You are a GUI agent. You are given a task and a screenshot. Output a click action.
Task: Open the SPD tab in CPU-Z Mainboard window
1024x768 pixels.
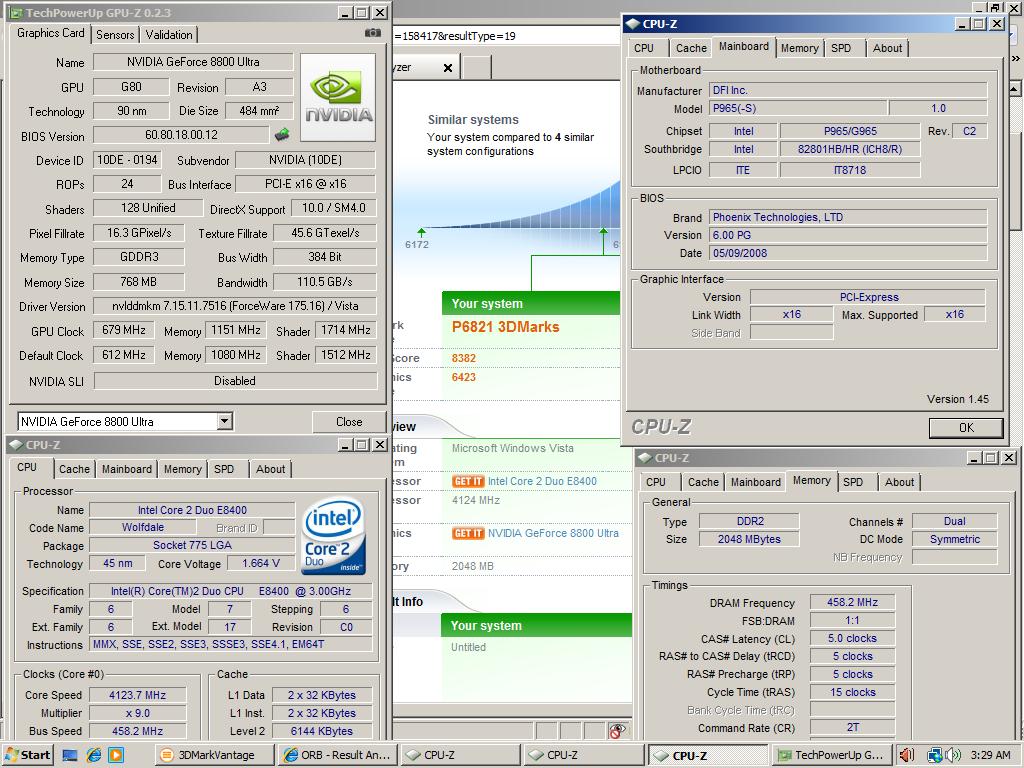(840, 48)
